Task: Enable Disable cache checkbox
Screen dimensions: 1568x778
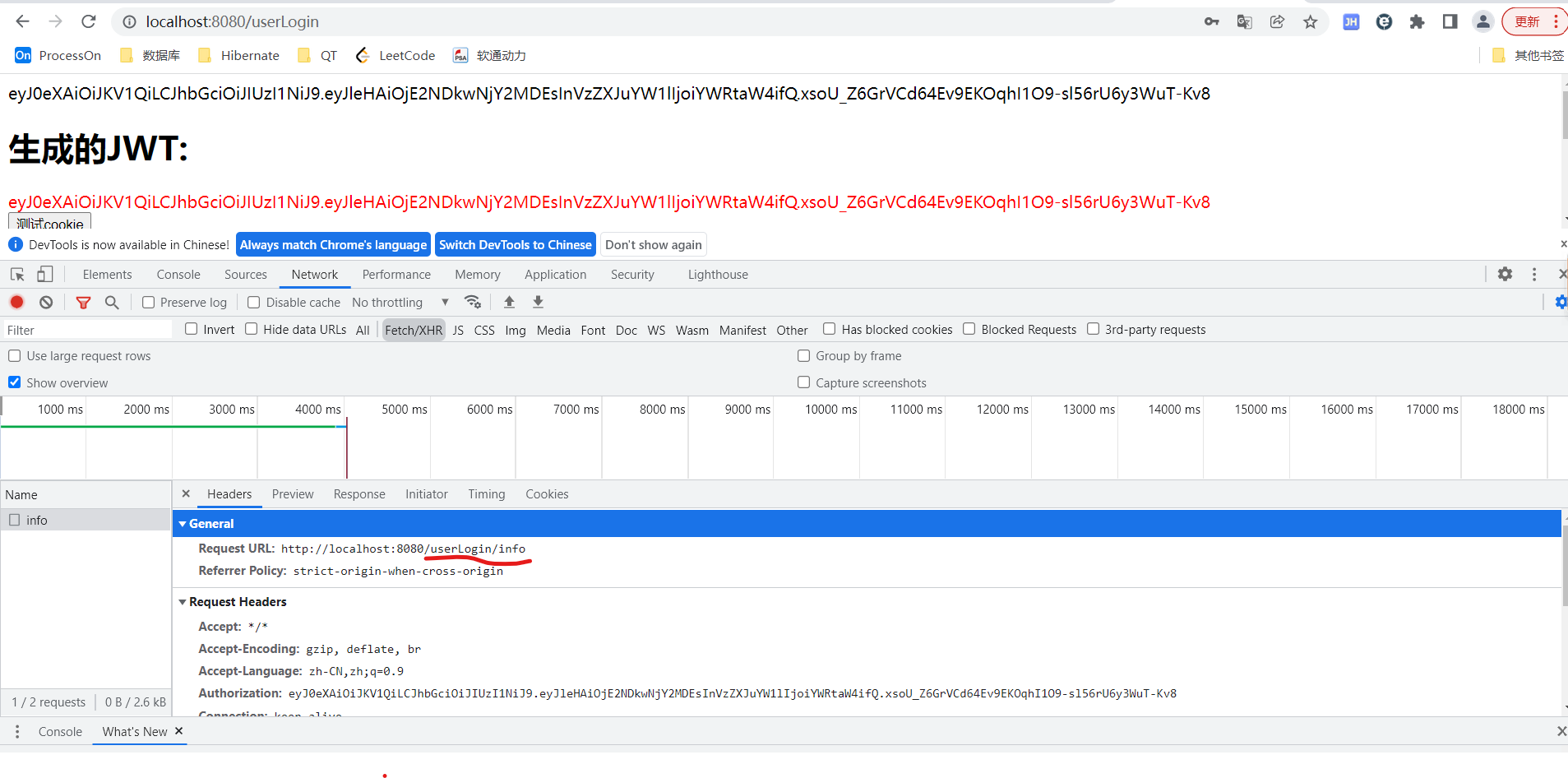Action: point(254,303)
